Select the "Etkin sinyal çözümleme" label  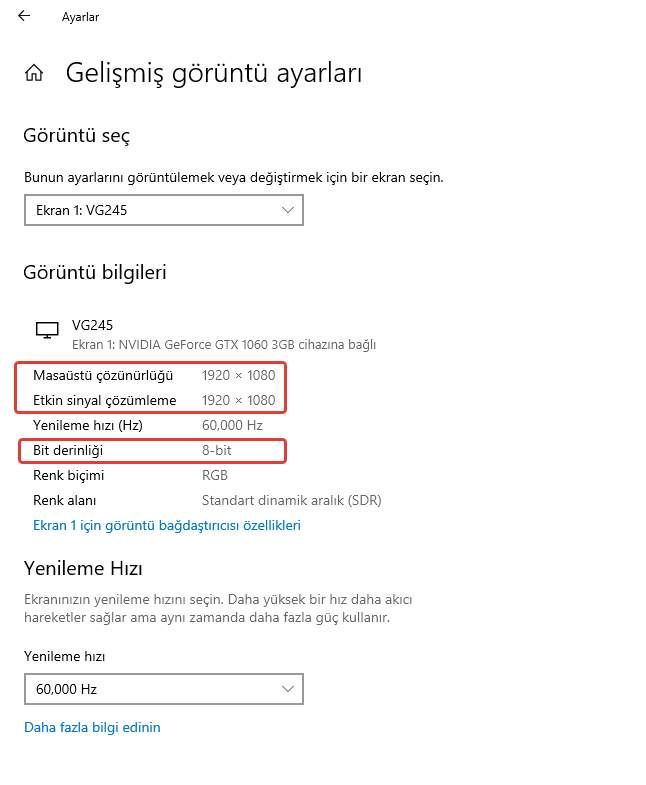[x=104, y=401]
